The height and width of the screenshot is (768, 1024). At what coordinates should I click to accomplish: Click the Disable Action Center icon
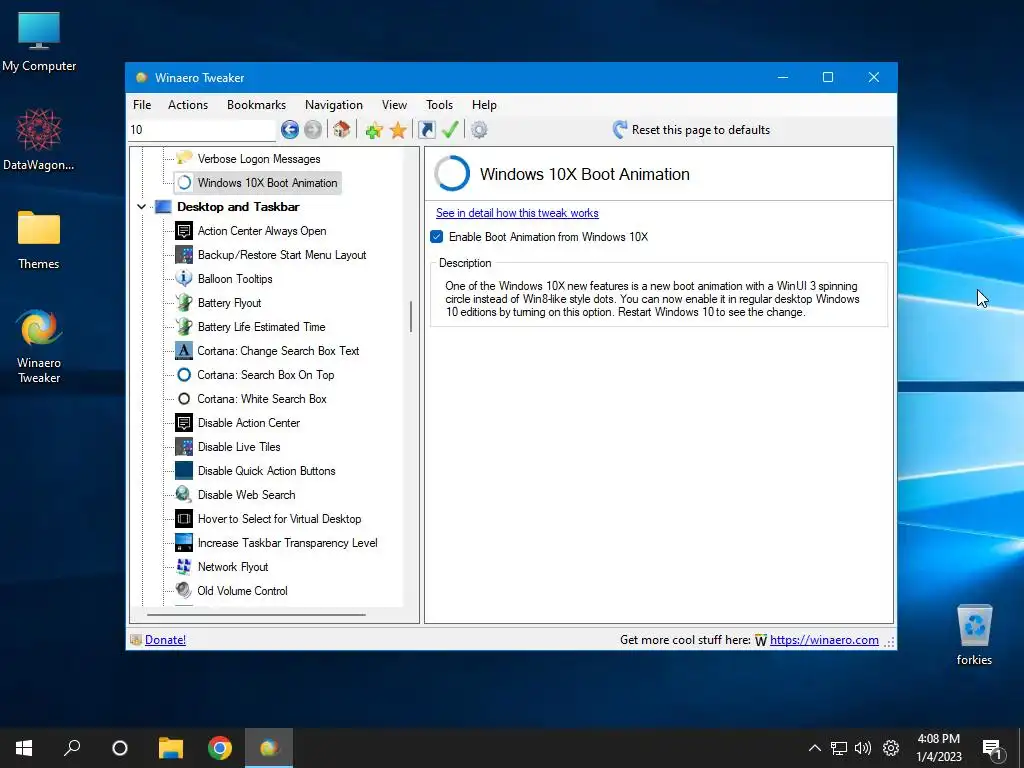[184, 423]
